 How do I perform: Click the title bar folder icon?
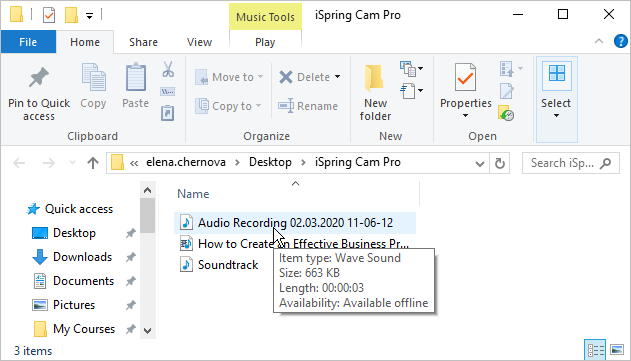tap(16, 15)
